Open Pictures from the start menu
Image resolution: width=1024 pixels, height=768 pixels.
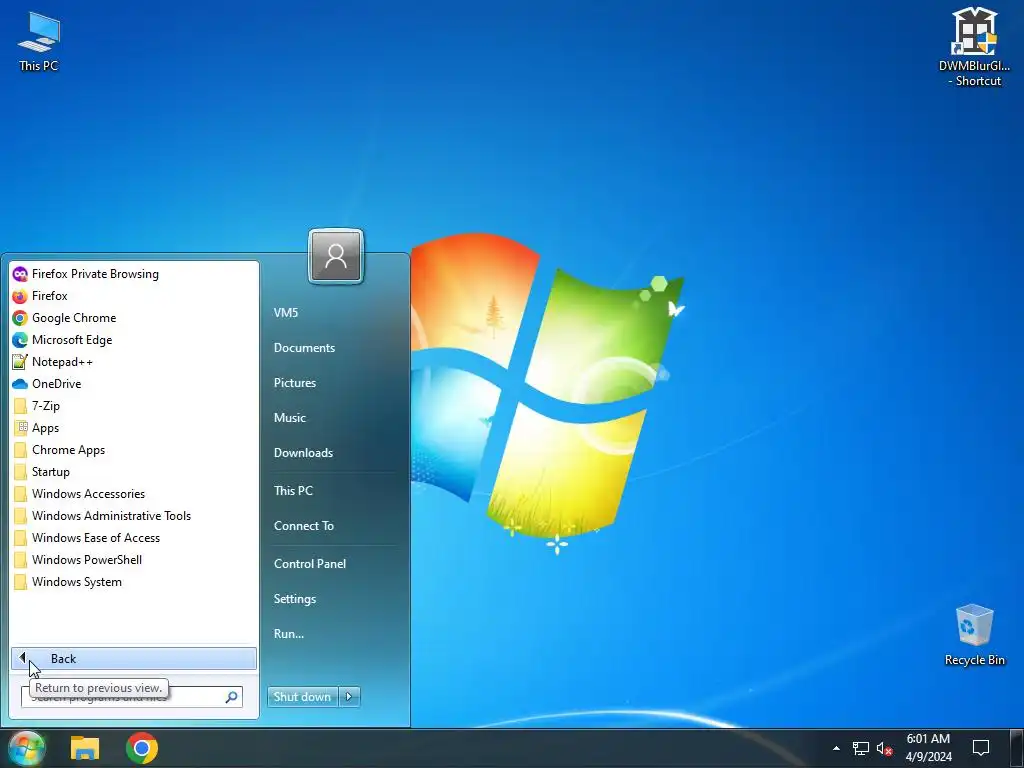295,383
